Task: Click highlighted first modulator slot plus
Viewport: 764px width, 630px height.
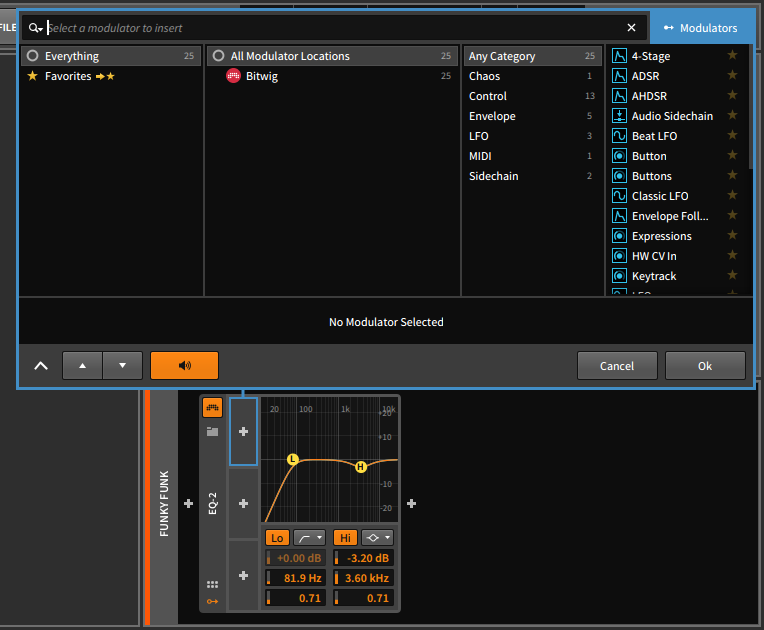Action: click(x=244, y=432)
